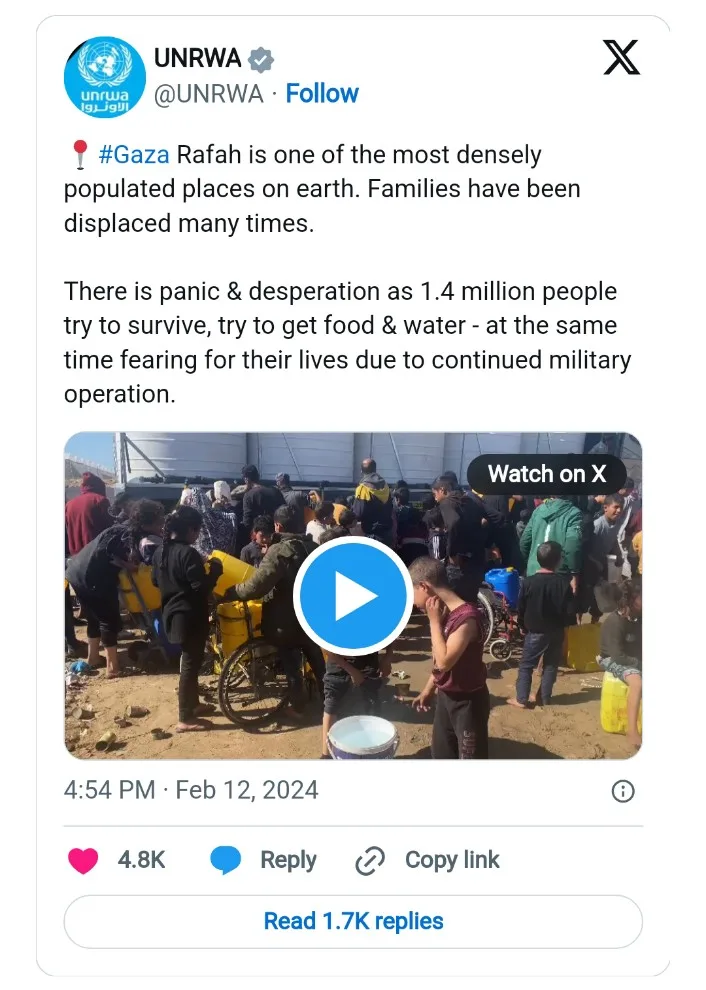Viewport: 706px width, 990px height.
Task: Follow the UNRWA account
Action: pos(322,94)
